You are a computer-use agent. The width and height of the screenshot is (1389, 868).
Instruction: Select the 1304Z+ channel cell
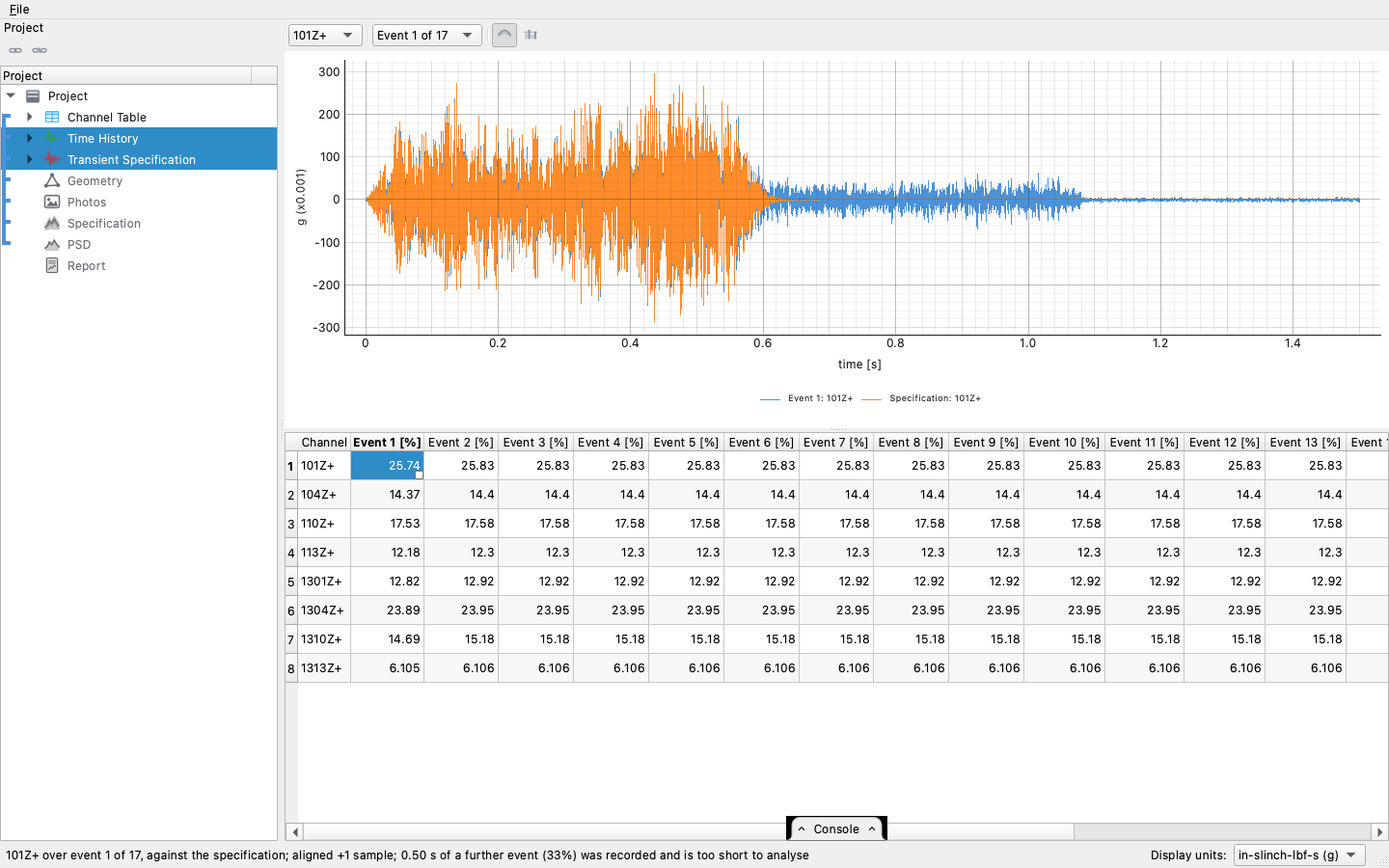324,610
